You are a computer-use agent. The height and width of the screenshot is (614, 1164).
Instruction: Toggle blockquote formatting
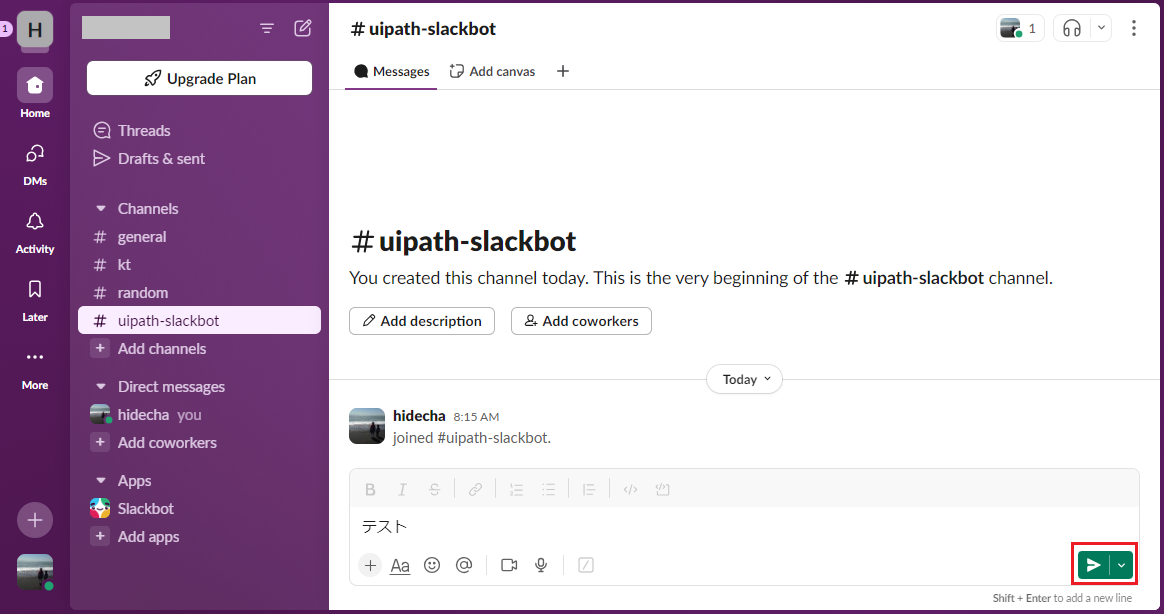click(589, 489)
